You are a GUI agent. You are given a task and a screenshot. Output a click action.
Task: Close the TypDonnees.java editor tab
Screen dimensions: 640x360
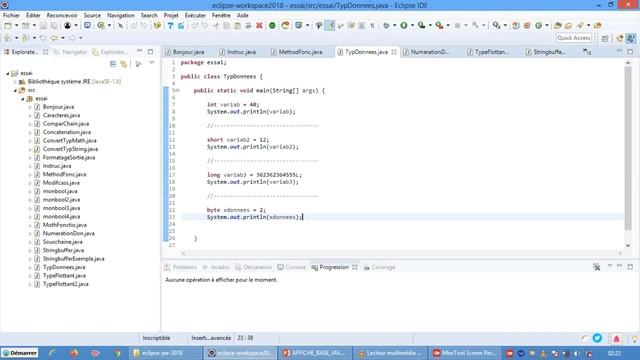394,52
